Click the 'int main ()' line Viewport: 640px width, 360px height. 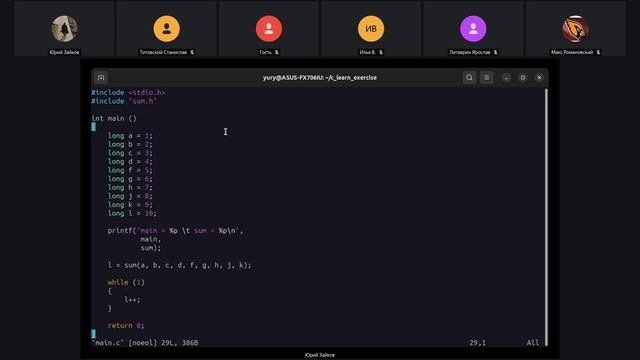point(114,118)
